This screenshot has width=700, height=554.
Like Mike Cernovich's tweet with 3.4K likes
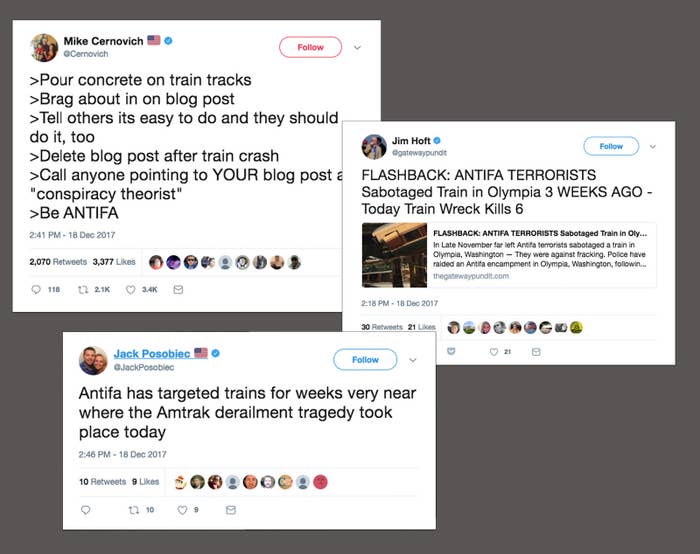coord(130,290)
